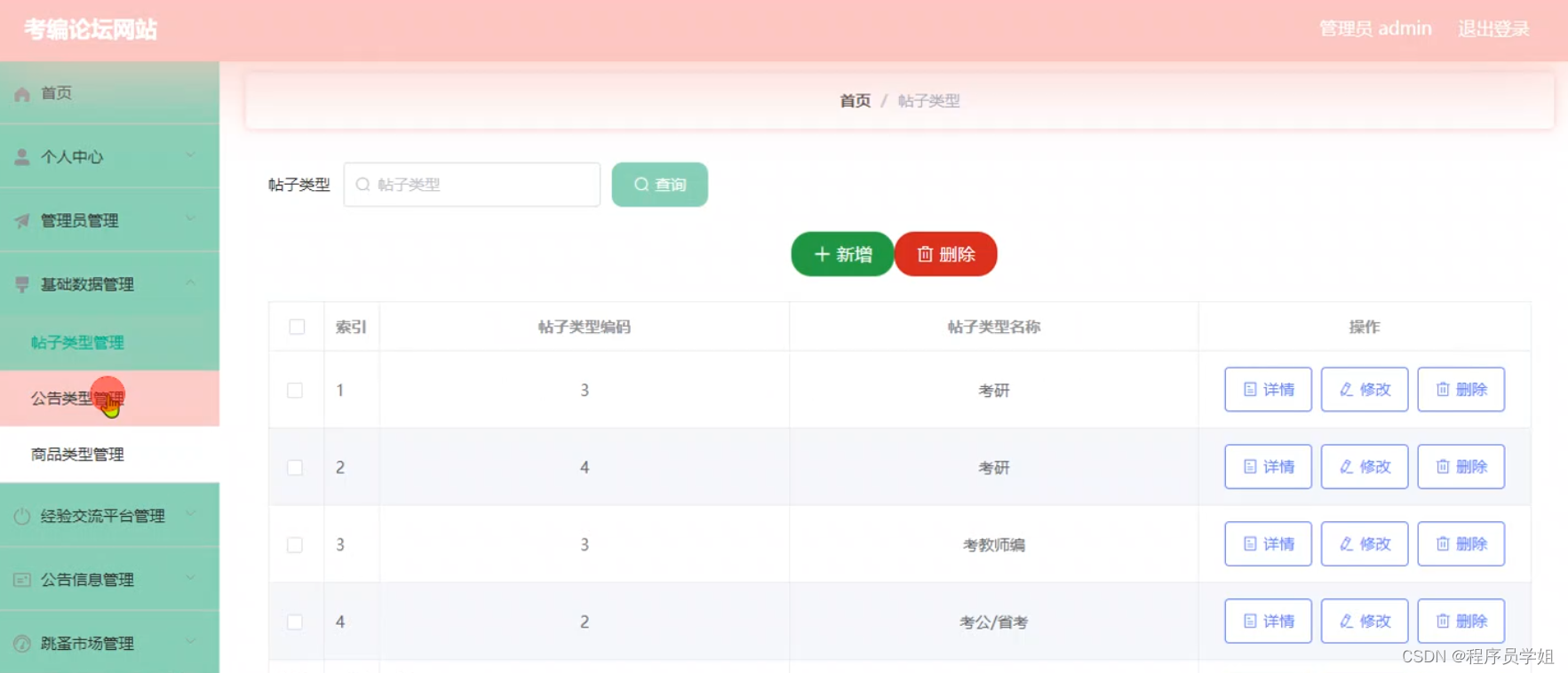Screen dimensions: 1568x673
Task: Select the header checkbox to choose all rows
Action: (297, 327)
